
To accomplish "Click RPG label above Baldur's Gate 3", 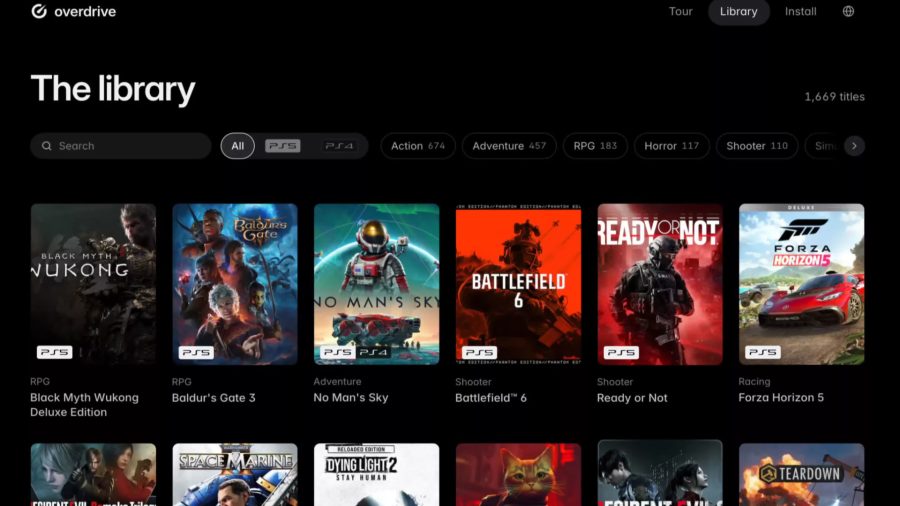I will pyautogui.click(x=181, y=382).
